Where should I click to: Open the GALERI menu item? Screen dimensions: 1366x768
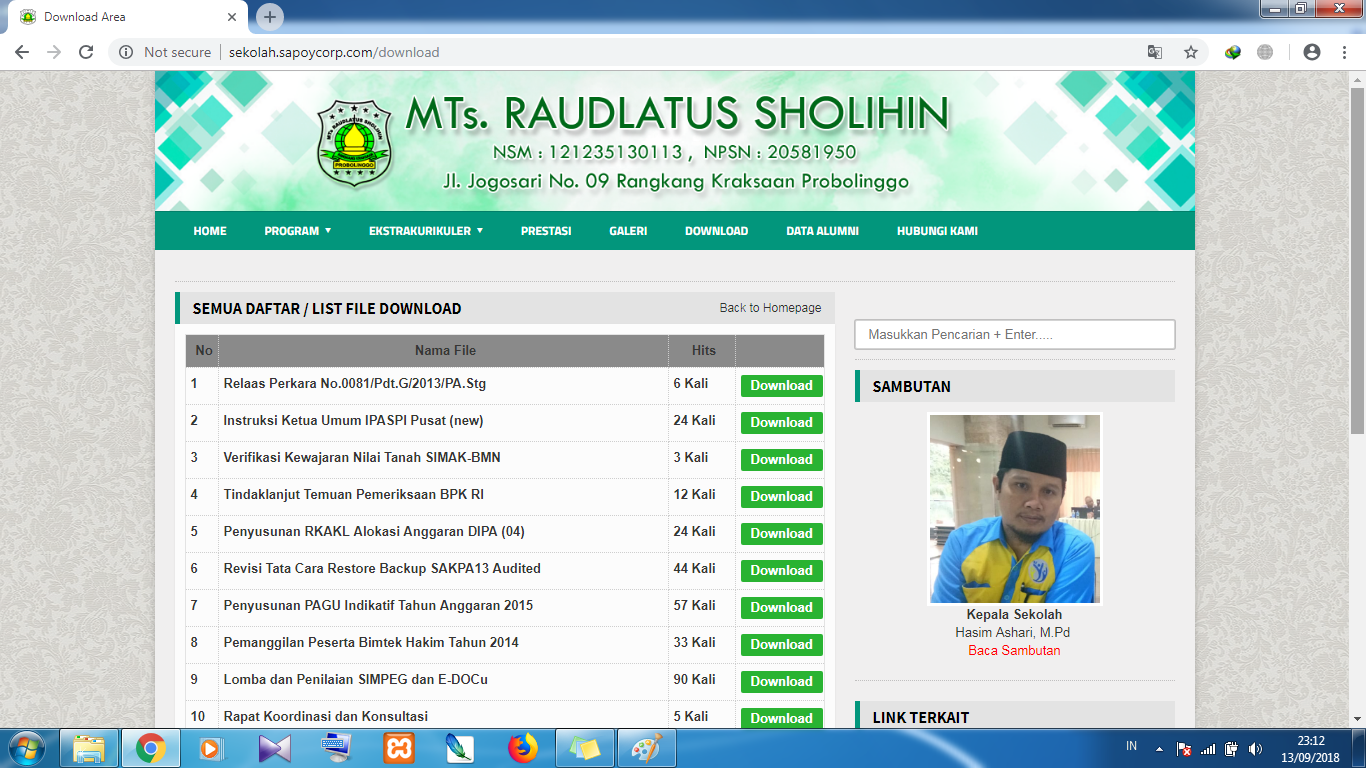click(x=628, y=231)
